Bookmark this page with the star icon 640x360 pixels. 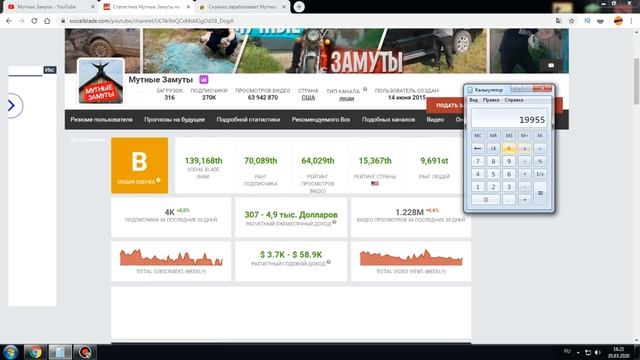(571, 21)
